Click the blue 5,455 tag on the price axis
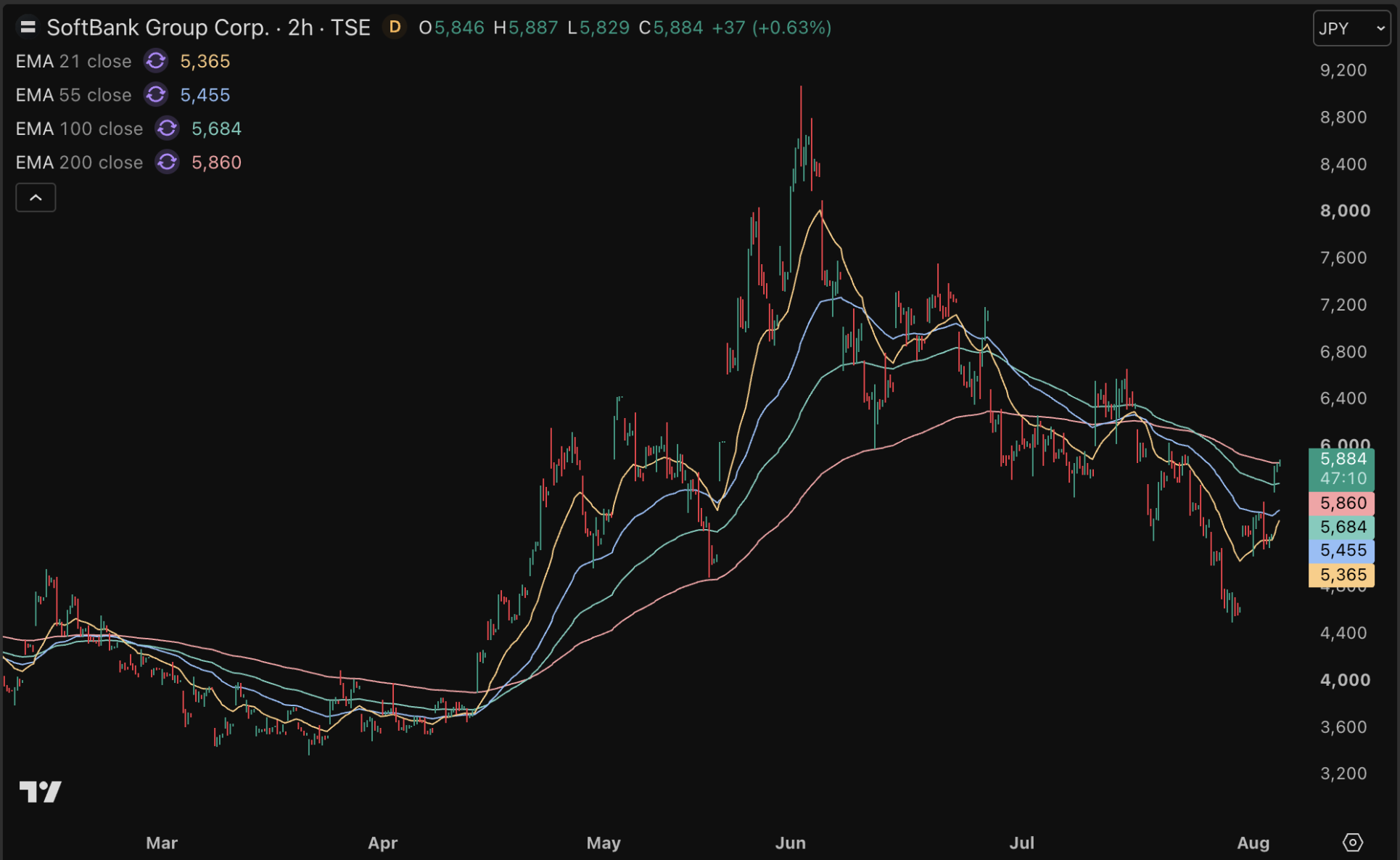1400x860 pixels. [x=1342, y=550]
